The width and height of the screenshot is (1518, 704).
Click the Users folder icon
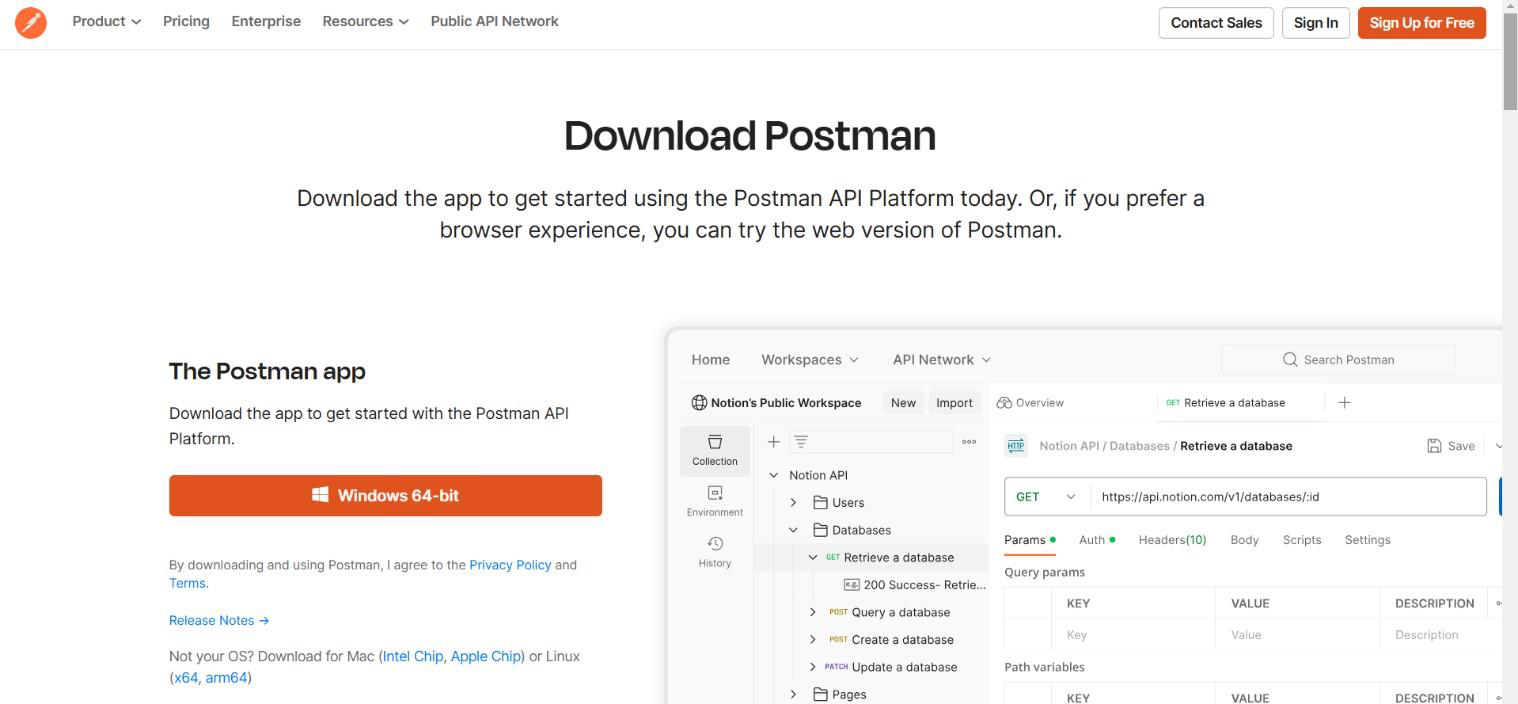(820, 502)
